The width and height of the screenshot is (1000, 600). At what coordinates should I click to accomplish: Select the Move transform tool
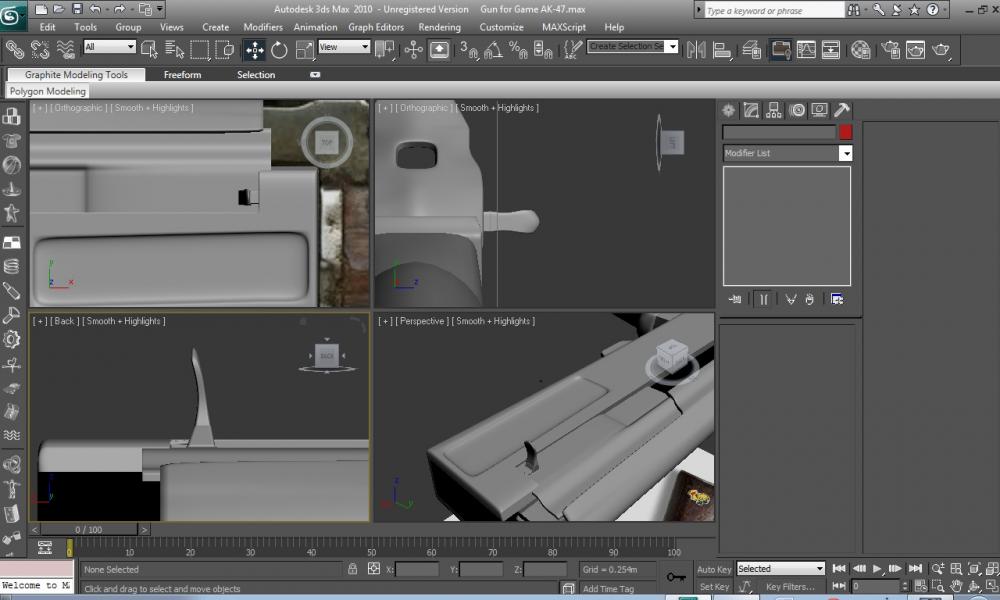point(254,49)
